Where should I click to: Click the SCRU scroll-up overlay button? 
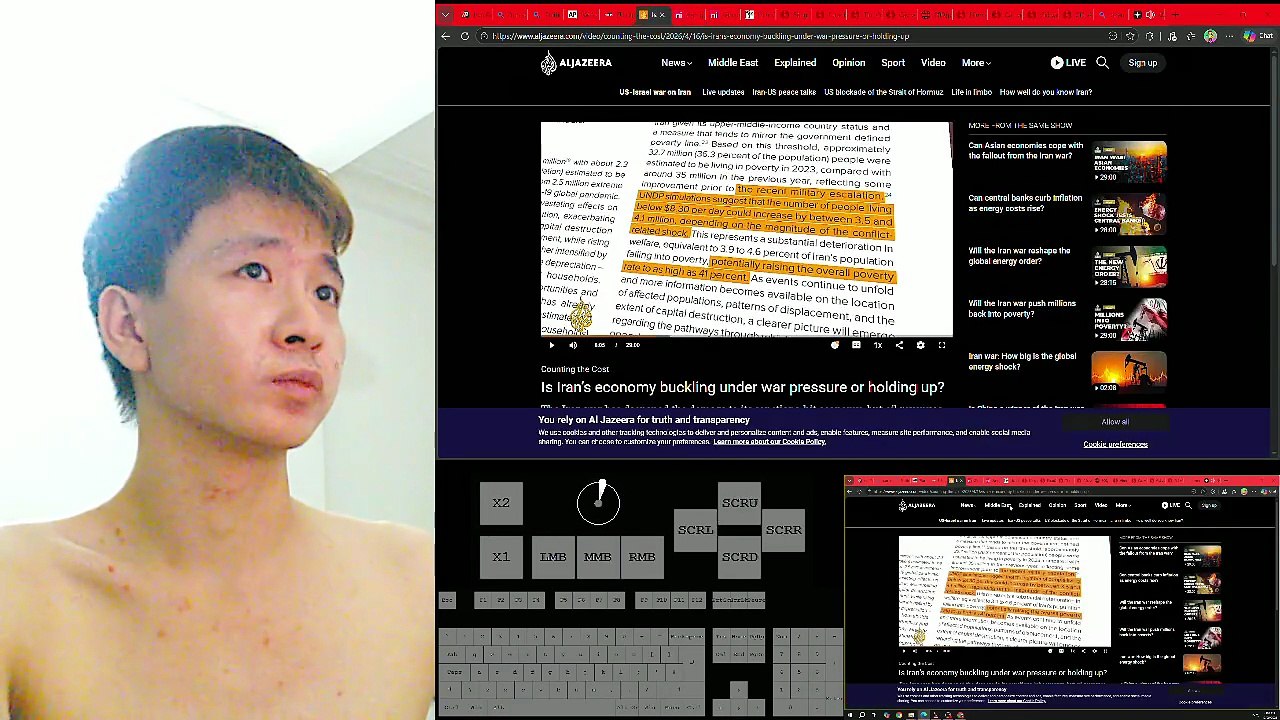pos(740,503)
